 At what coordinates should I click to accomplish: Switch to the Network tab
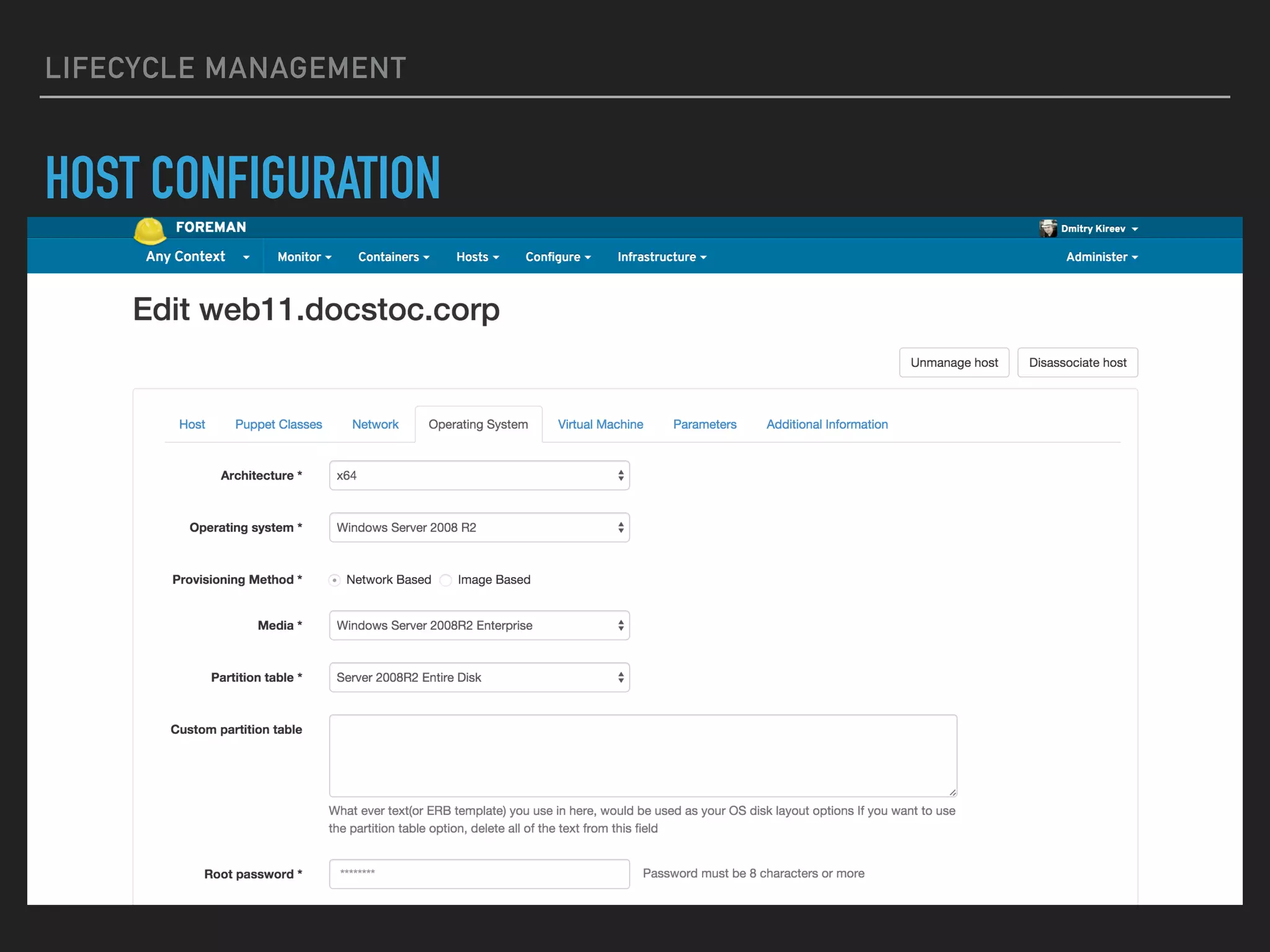point(375,425)
